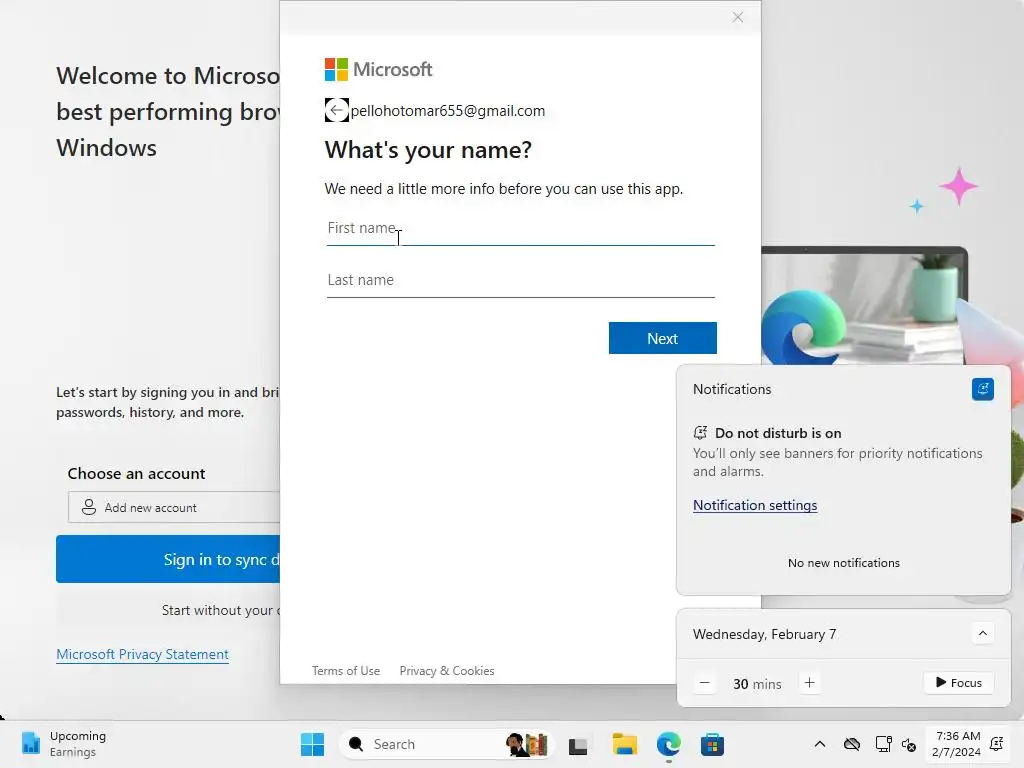
Task: Click the Last name input field
Action: click(520, 281)
